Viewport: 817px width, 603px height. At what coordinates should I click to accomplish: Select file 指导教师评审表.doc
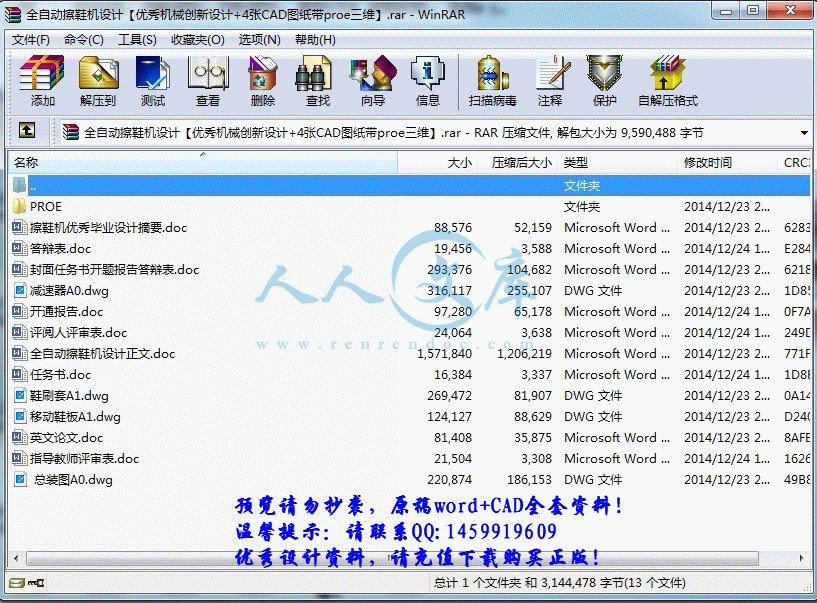pos(84,459)
